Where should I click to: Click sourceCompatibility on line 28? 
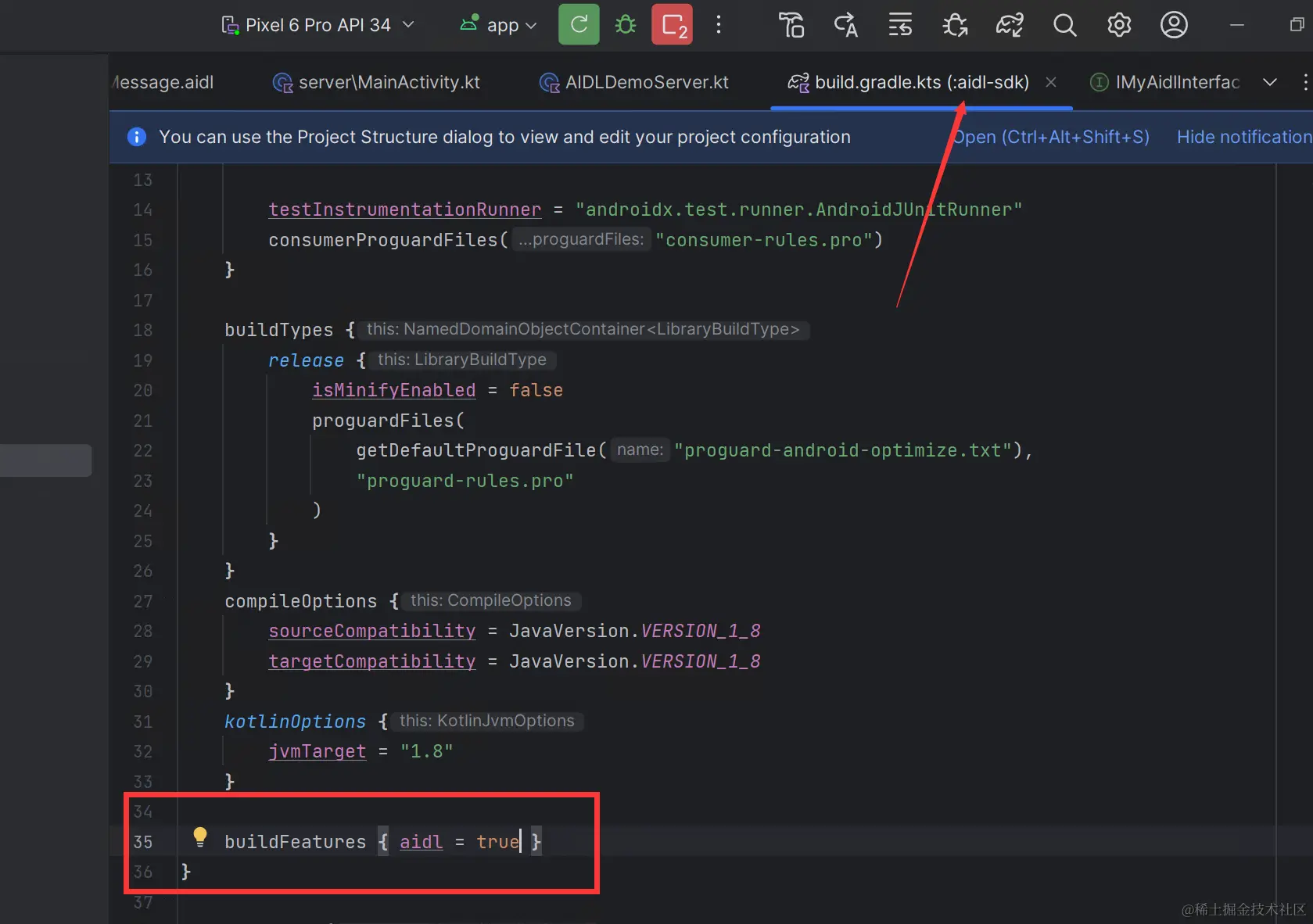coord(371,631)
